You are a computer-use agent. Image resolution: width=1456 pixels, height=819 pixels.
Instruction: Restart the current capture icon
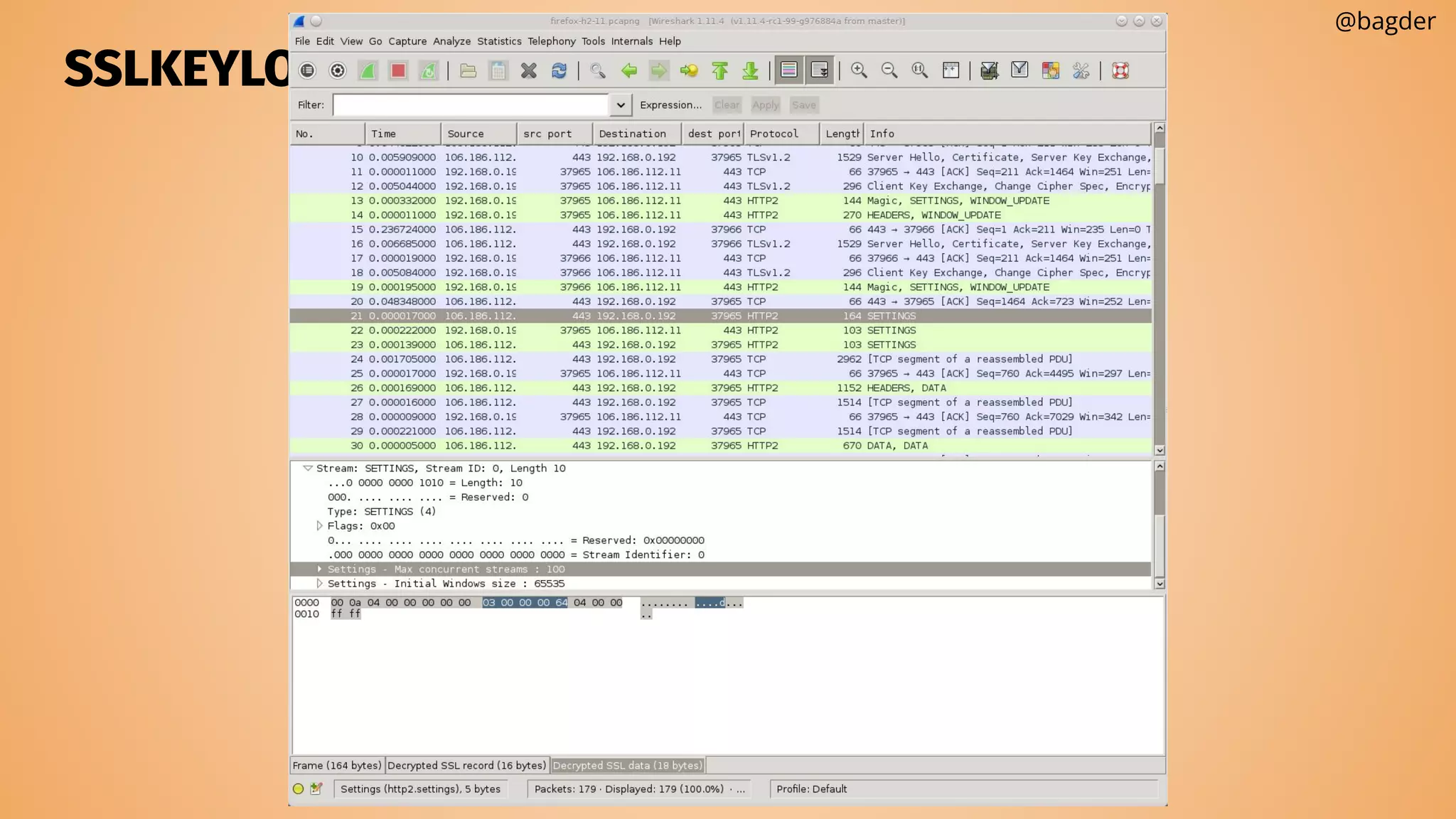click(x=429, y=70)
